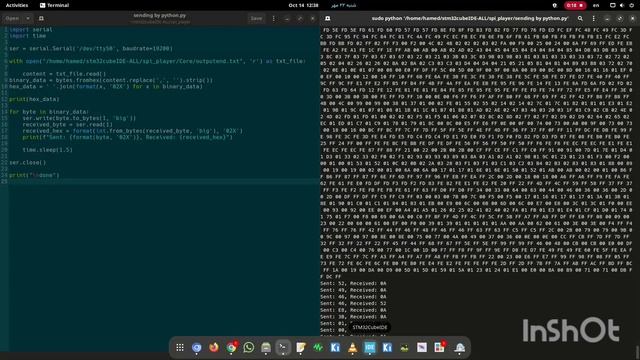Open the Files manager in dock

tap(266, 347)
